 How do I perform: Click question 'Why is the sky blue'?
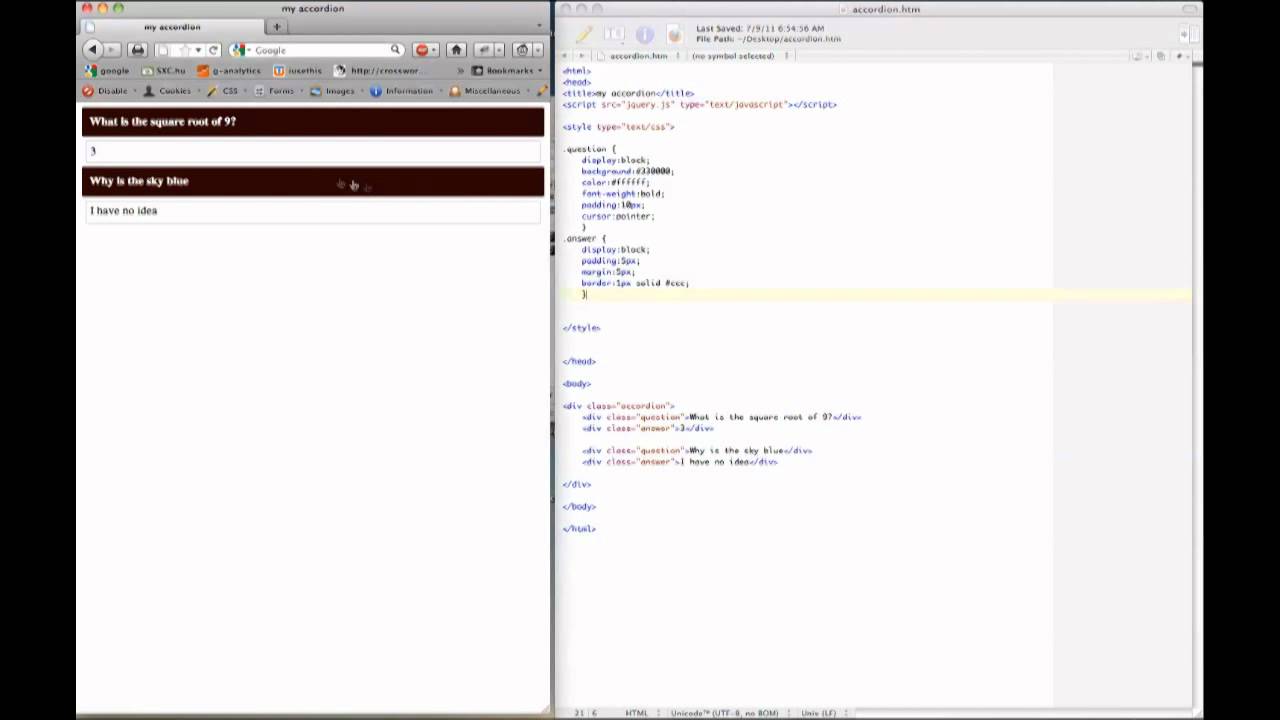[x=313, y=181]
